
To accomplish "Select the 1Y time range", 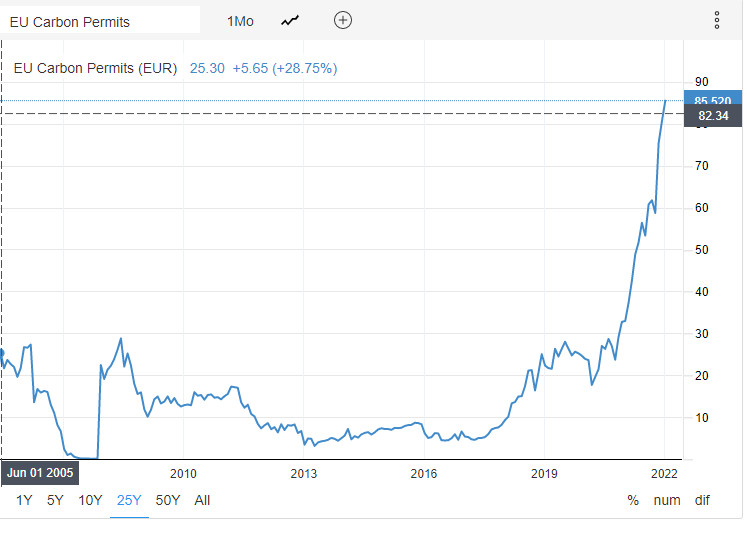I will pyautogui.click(x=24, y=500).
